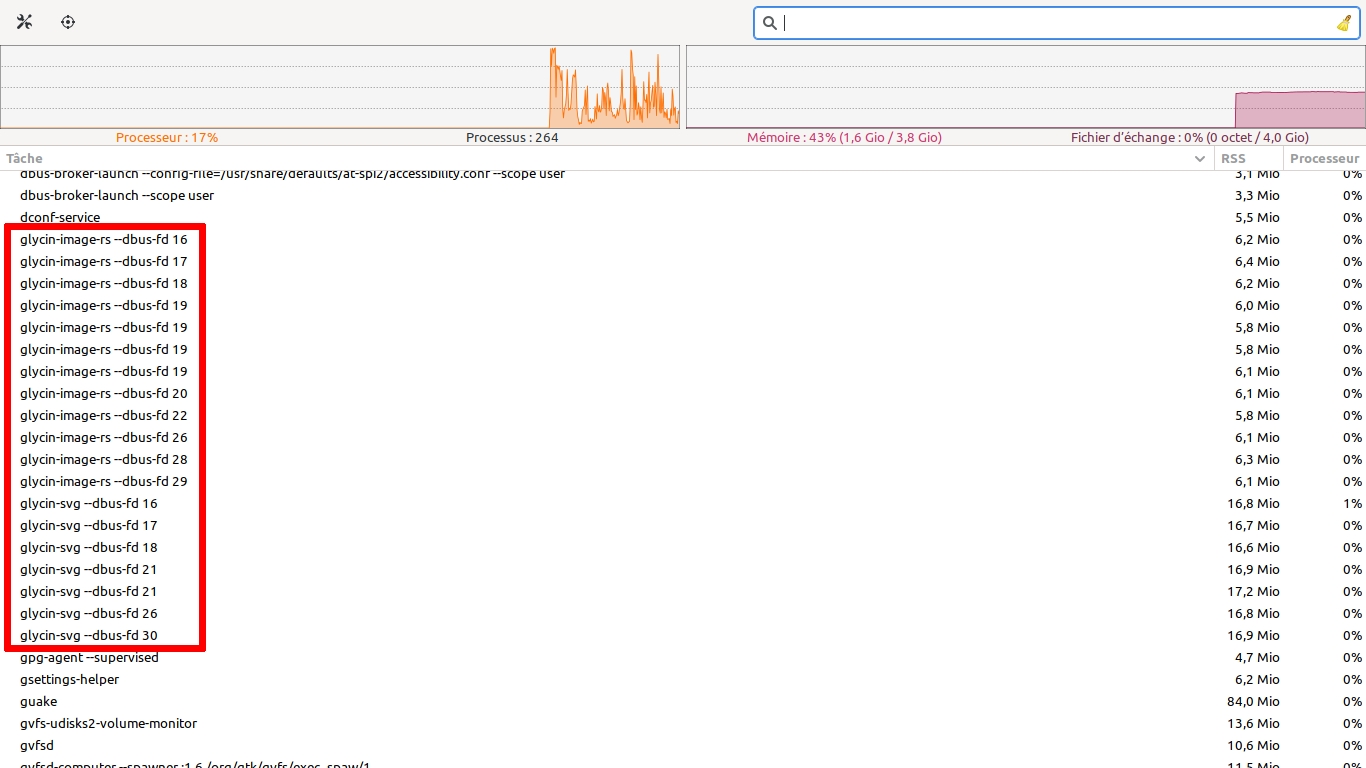Select 'glycin-svg --dbus-fd 26' row
The width and height of the screenshot is (1366, 768).
pos(683,613)
